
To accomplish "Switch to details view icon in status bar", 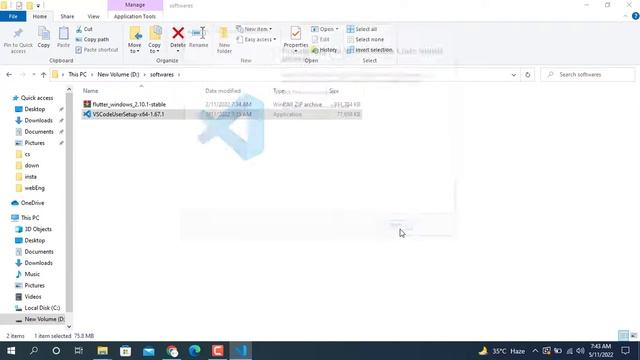I will 623,336.
